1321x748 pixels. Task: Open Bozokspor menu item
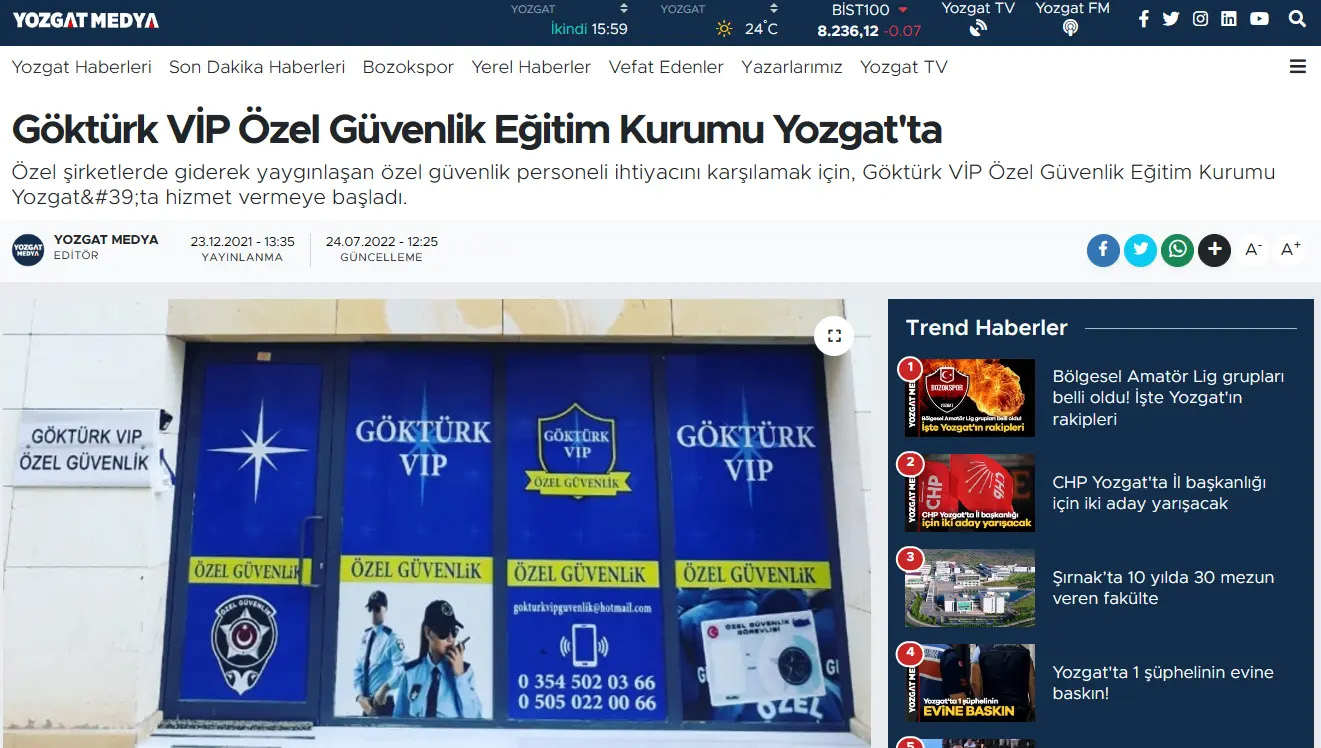coord(408,67)
